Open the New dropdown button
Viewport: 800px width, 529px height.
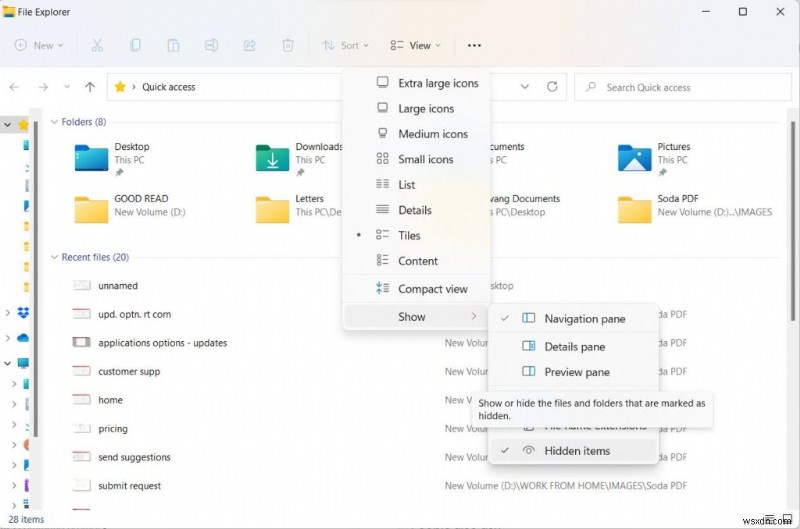39,45
